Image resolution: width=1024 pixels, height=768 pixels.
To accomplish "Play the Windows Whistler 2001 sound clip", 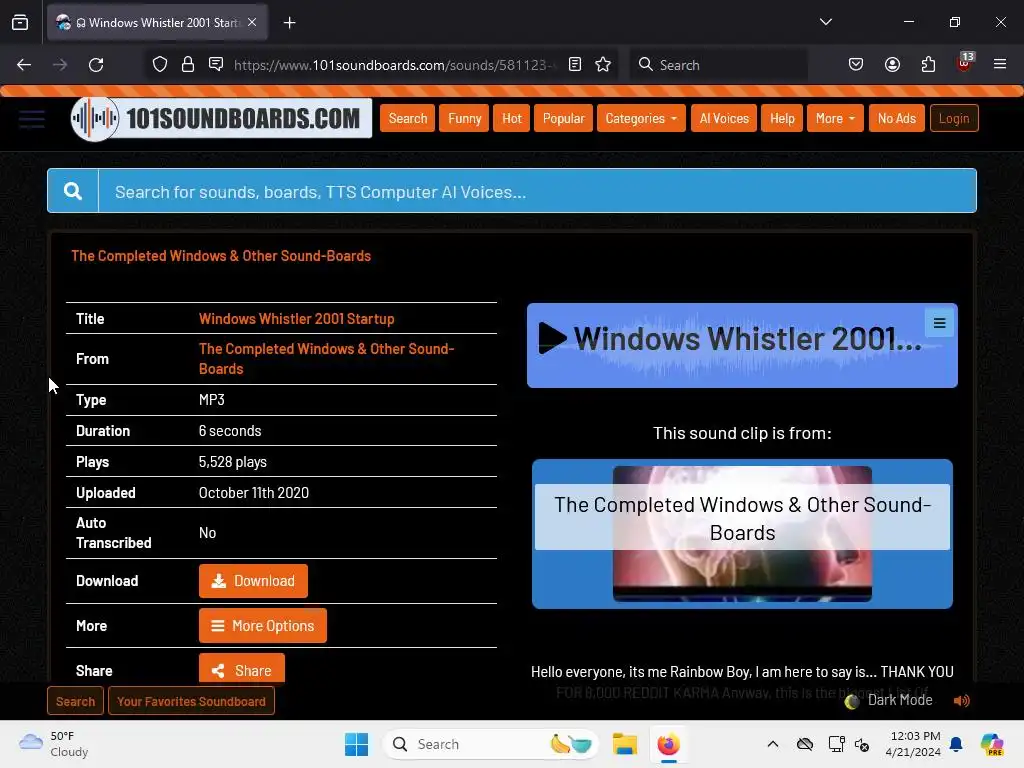I will click(552, 338).
